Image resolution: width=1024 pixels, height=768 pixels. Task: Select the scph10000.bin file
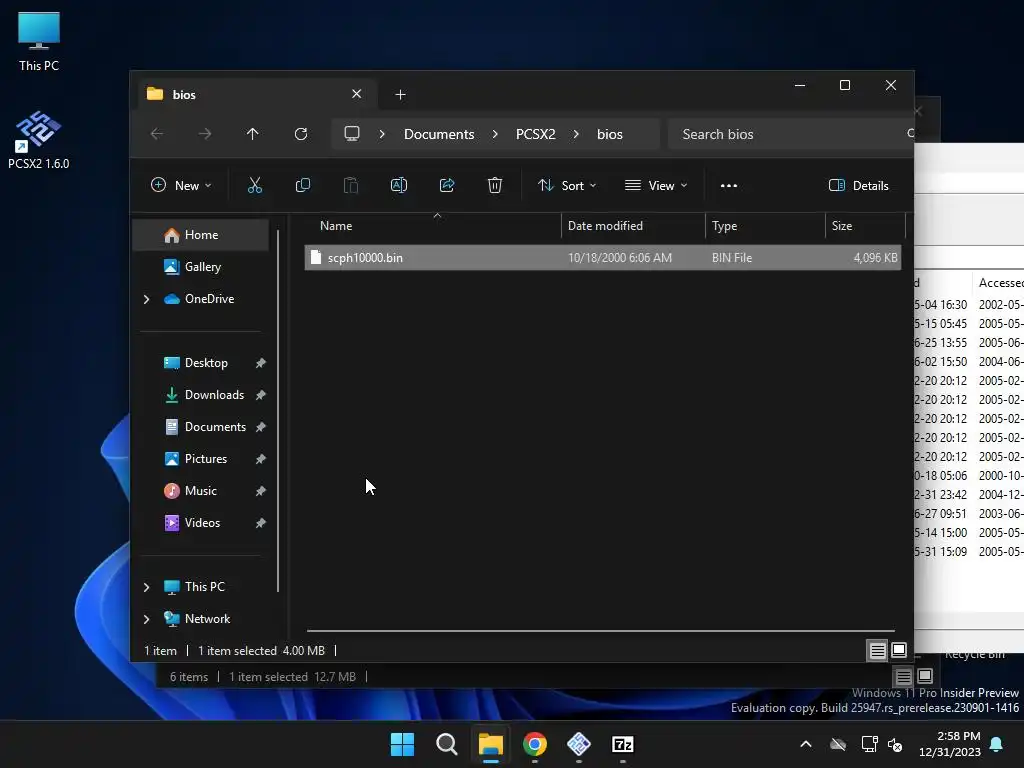(602, 257)
